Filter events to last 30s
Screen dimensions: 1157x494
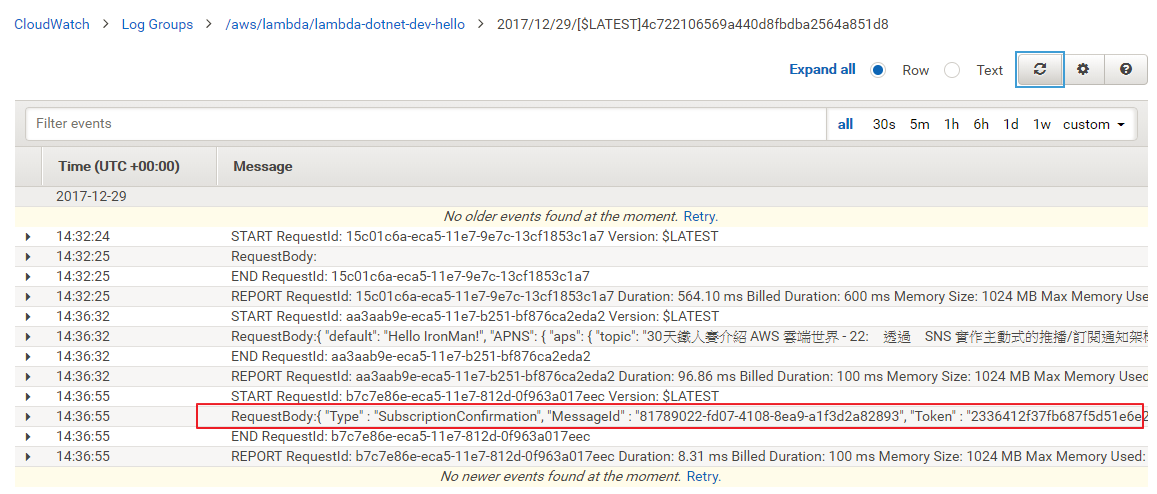883,124
